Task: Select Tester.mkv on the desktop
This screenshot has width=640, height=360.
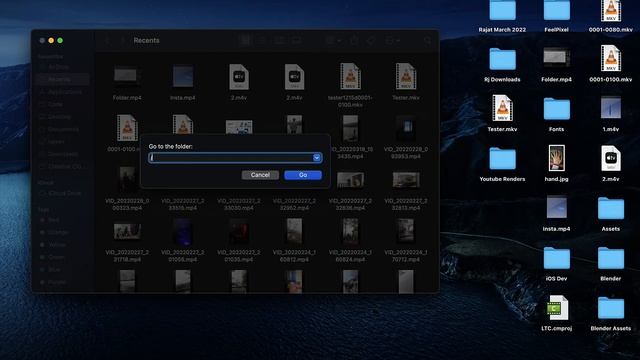Action: (502, 113)
